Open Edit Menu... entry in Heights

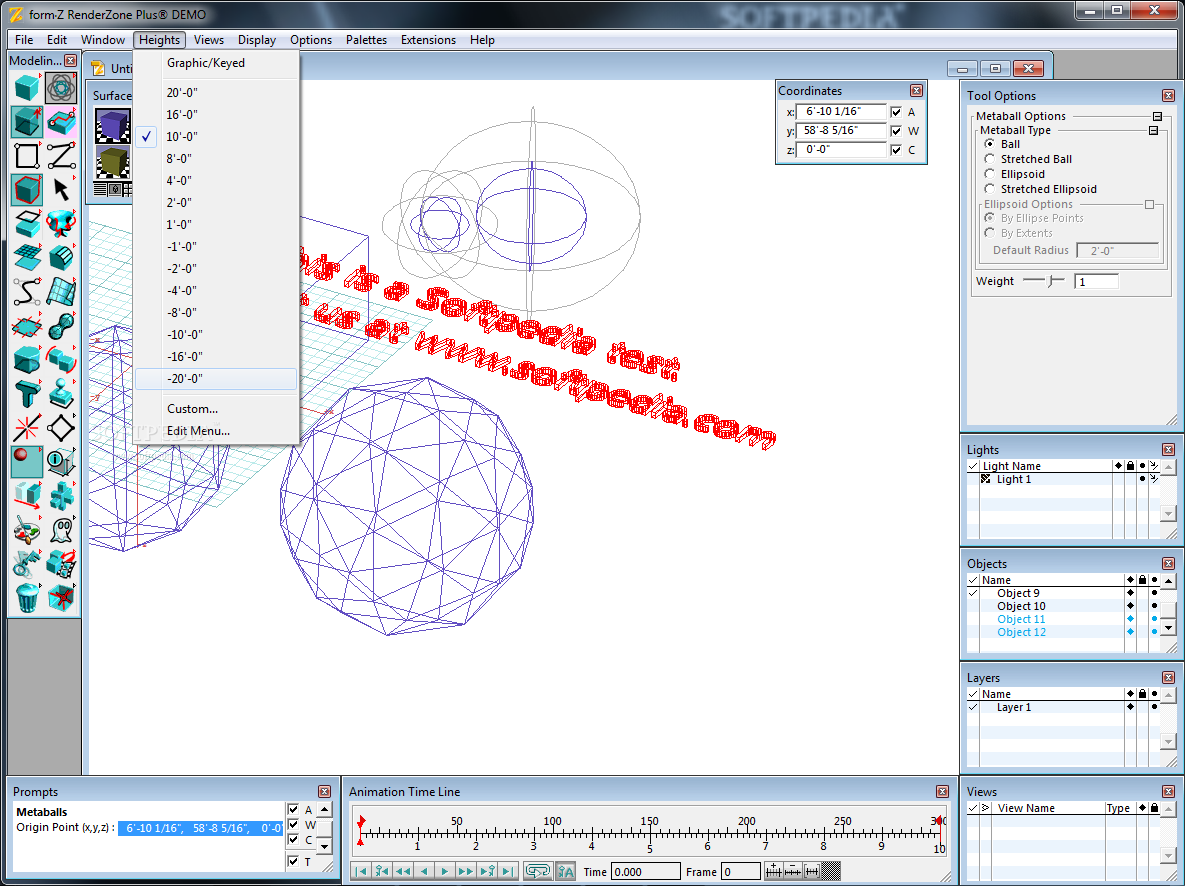(x=217, y=431)
